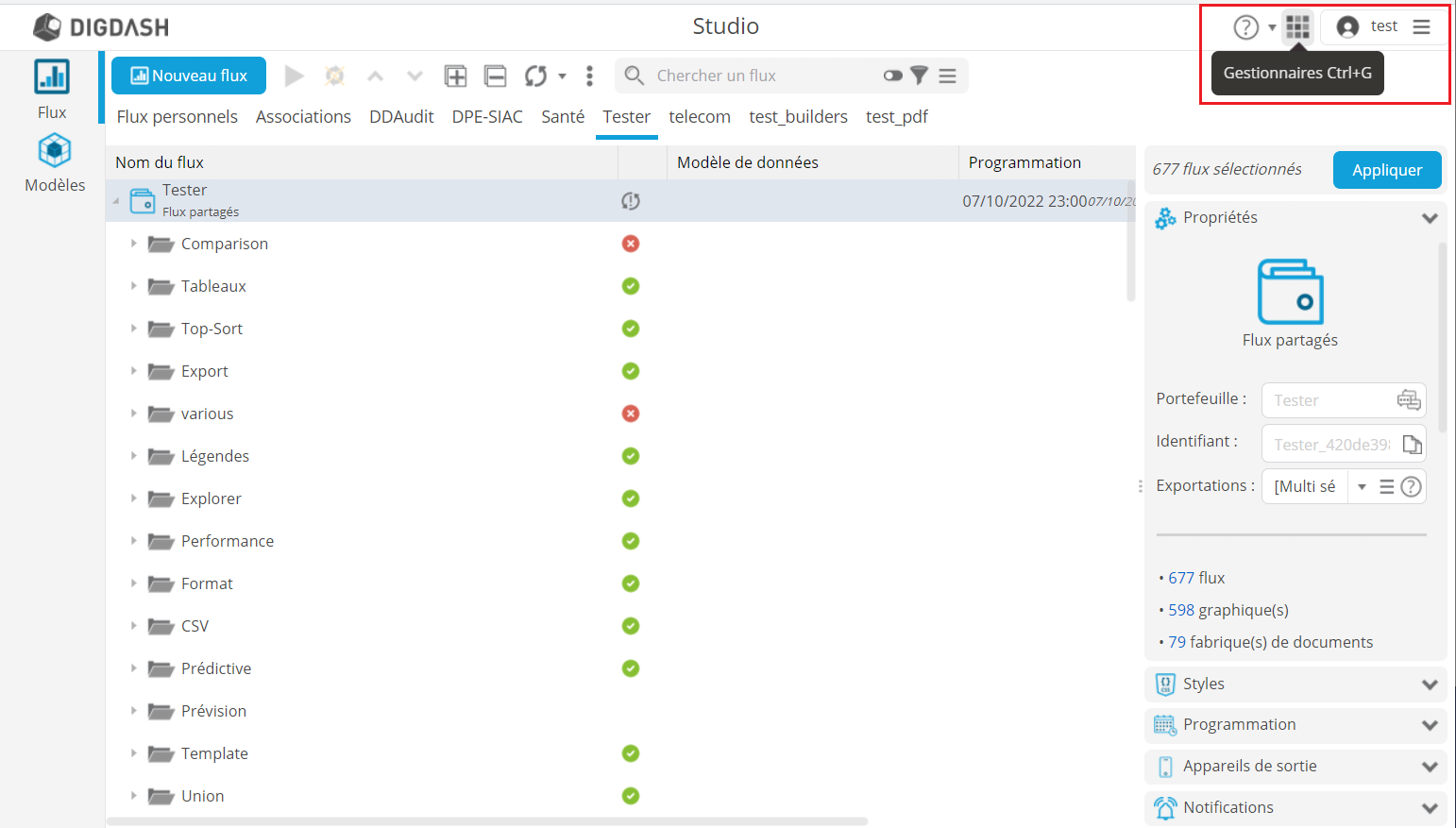Expand the Appareils de sortie section
The width and height of the screenshot is (1456, 828).
(x=1430, y=767)
